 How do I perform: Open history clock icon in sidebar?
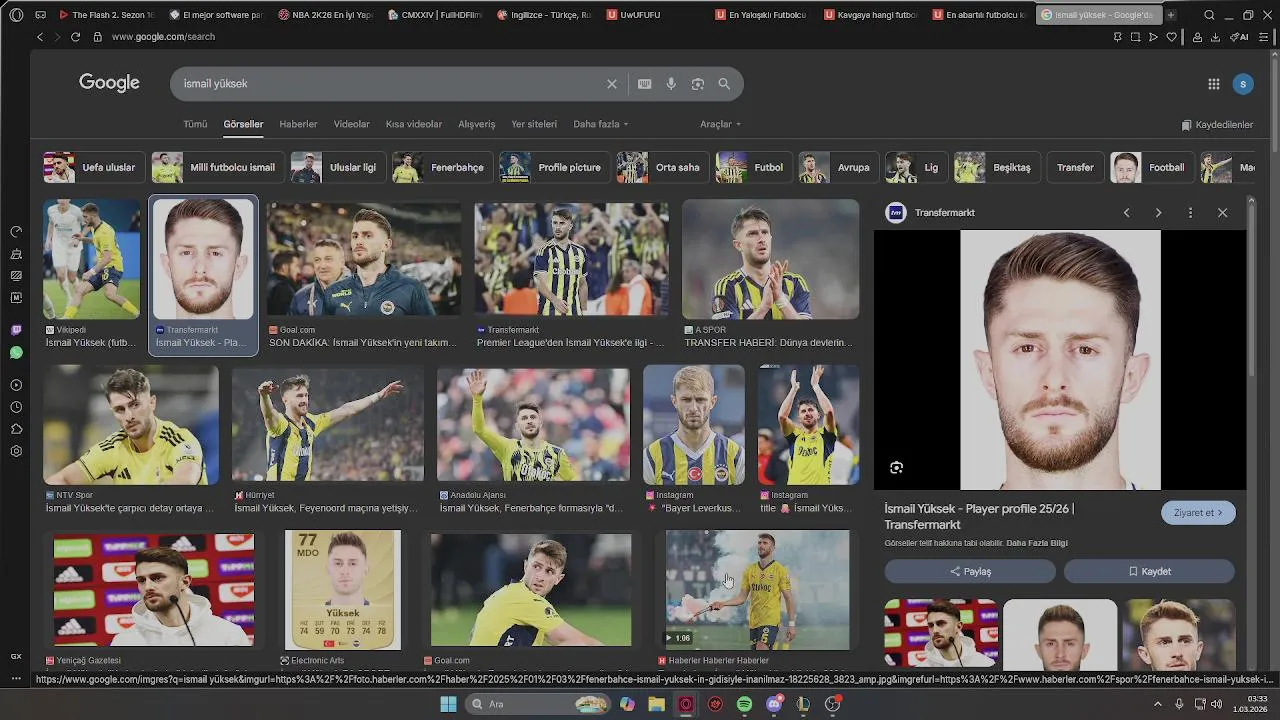click(16, 407)
